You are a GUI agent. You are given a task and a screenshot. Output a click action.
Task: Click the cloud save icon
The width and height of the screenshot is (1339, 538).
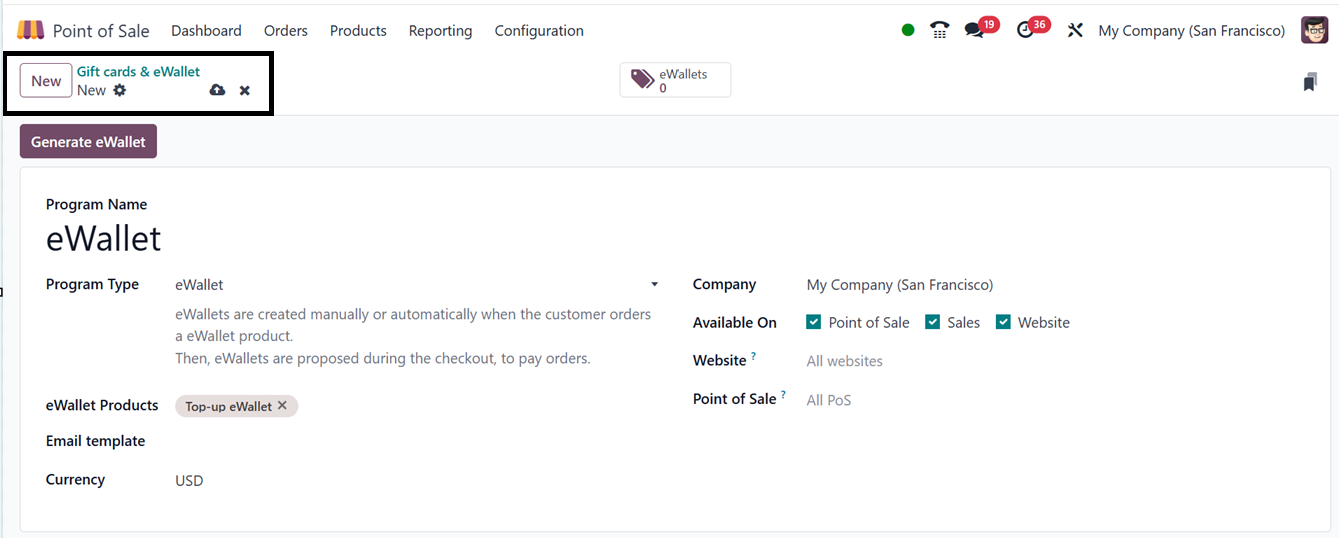click(217, 91)
